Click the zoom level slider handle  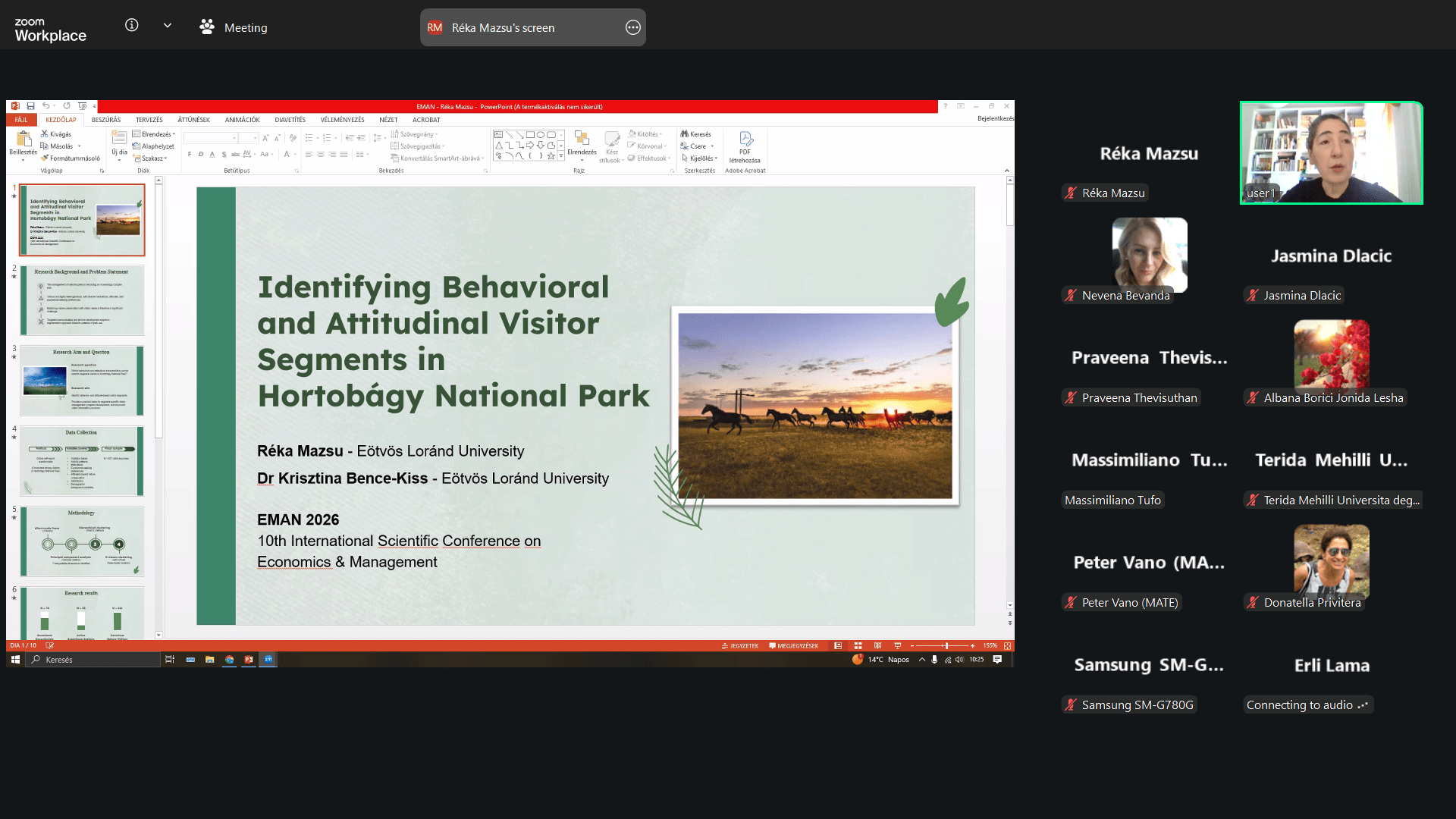tap(946, 646)
